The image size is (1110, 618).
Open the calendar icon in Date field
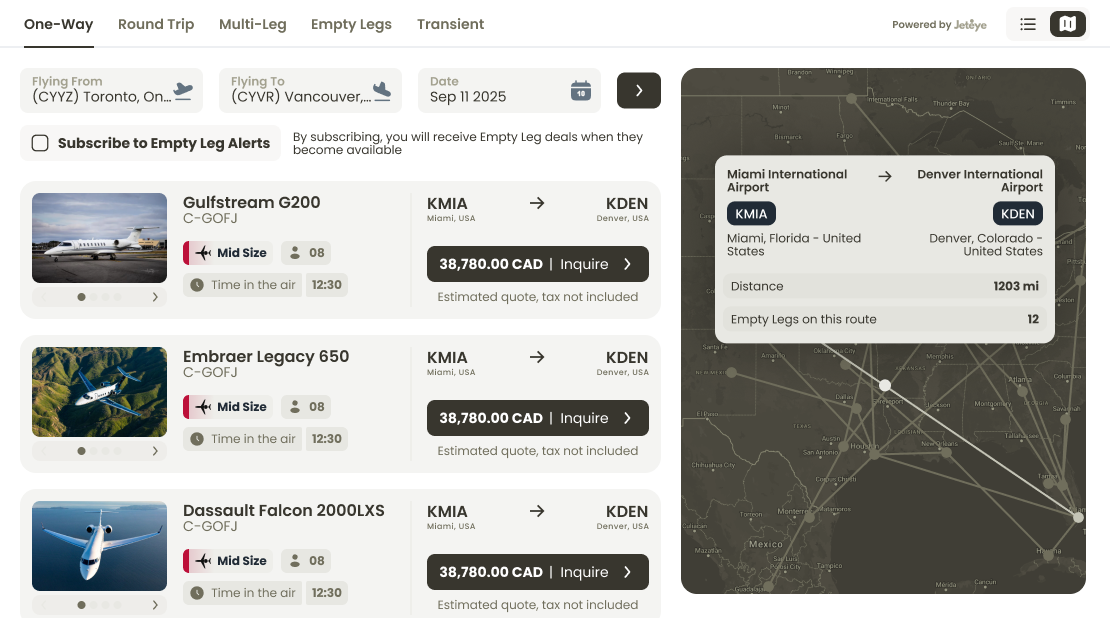[x=581, y=91]
